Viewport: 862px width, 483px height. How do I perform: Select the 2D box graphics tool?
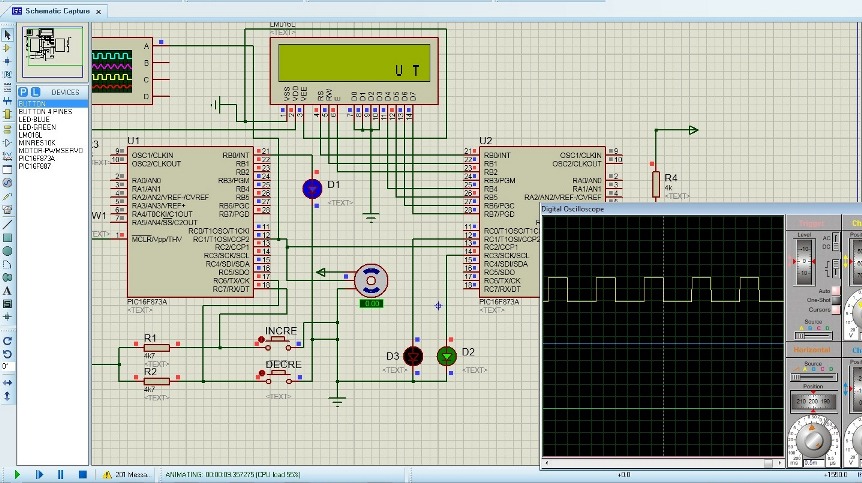point(7,237)
